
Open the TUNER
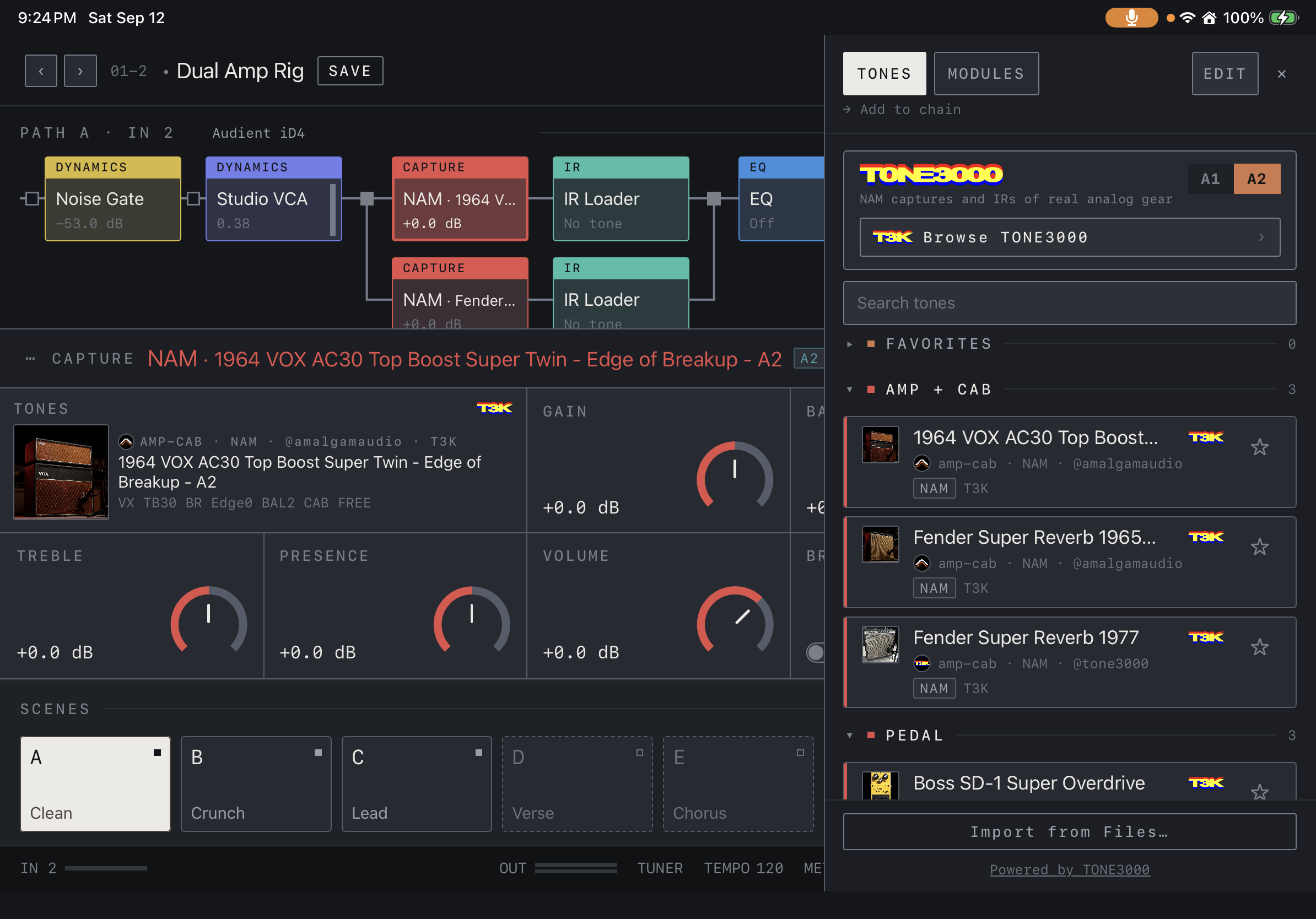(x=660, y=868)
